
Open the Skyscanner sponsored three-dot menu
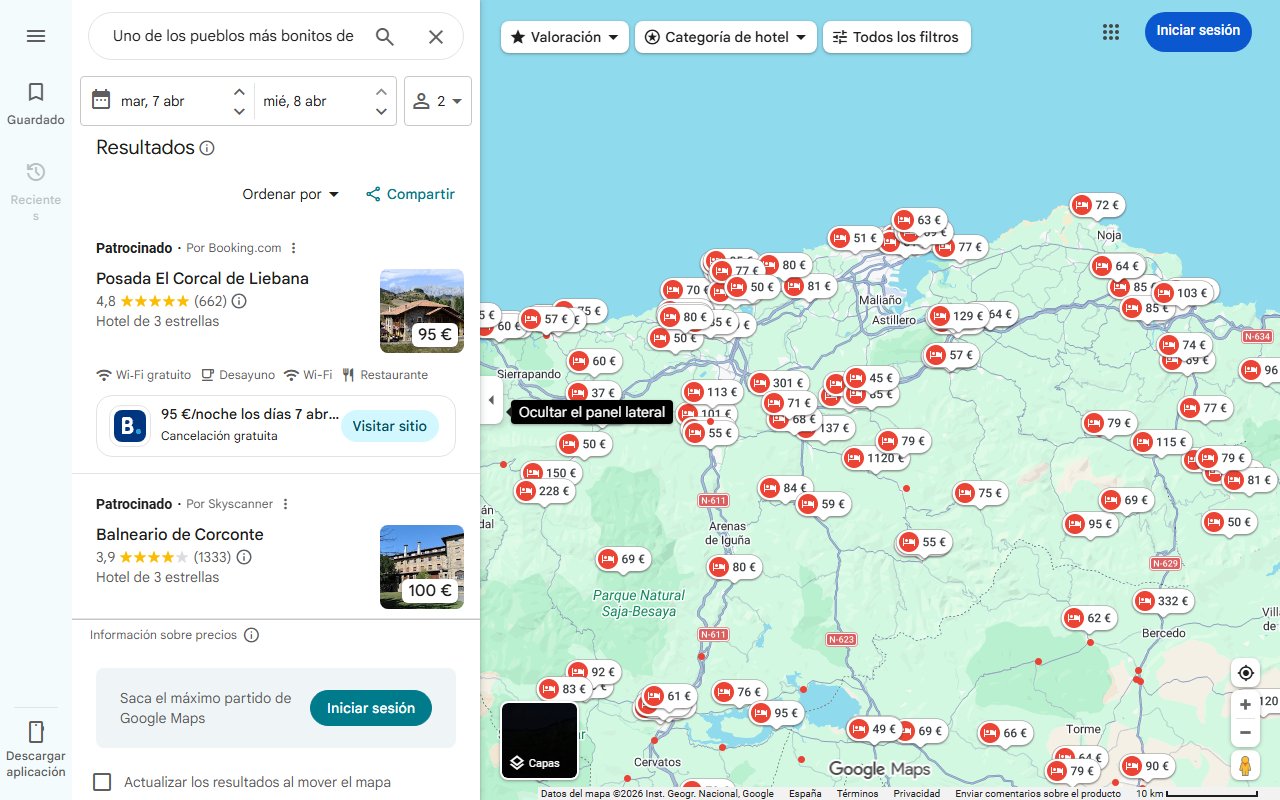pos(285,503)
